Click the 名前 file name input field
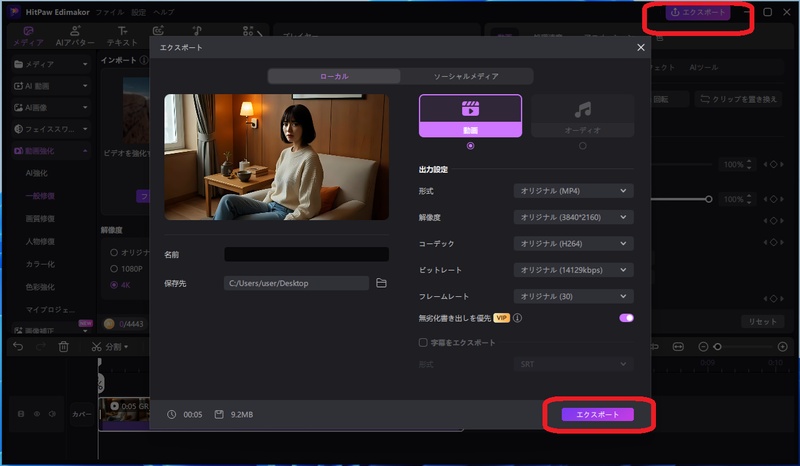 pyautogui.click(x=307, y=254)
